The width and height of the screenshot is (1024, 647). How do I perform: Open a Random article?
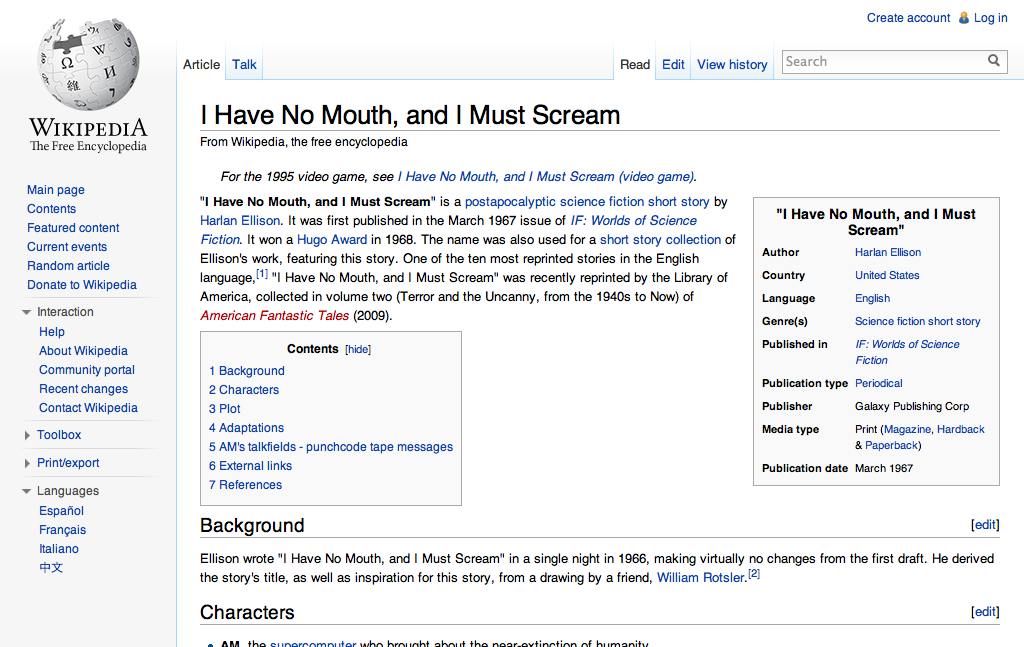click(x=68, y=266)
